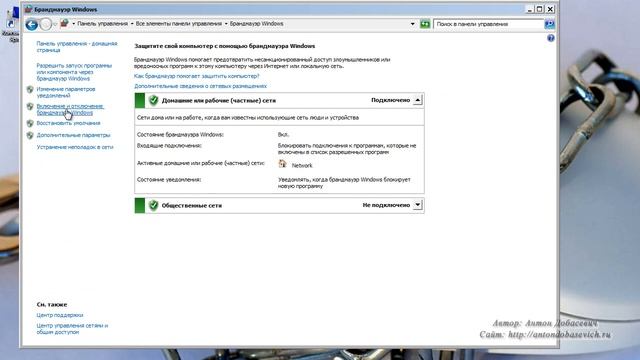Click the Network house icon
The image size is (640, 360).
[282, 164]
